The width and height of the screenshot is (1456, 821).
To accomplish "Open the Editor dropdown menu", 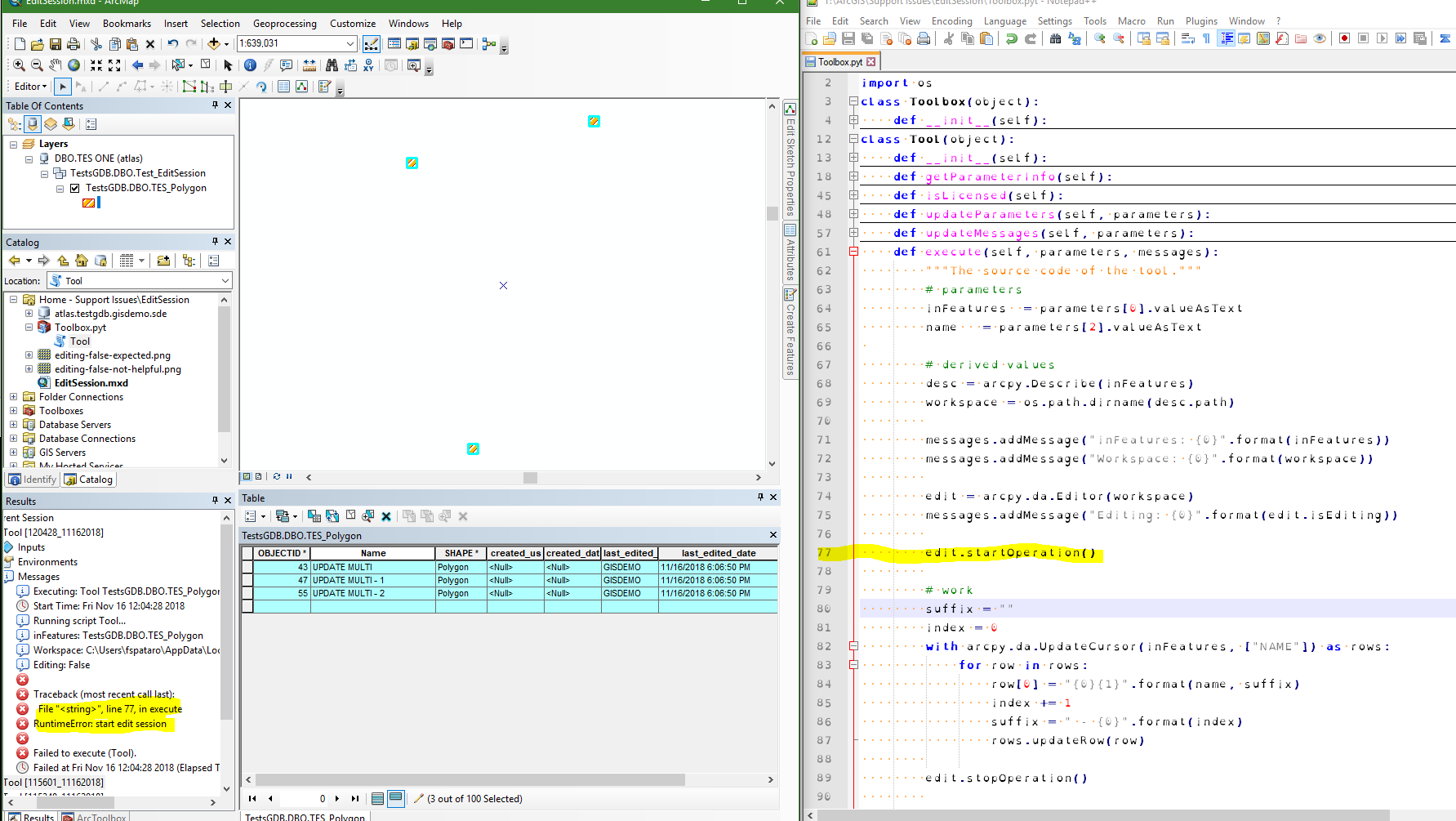I will point(30,86).
